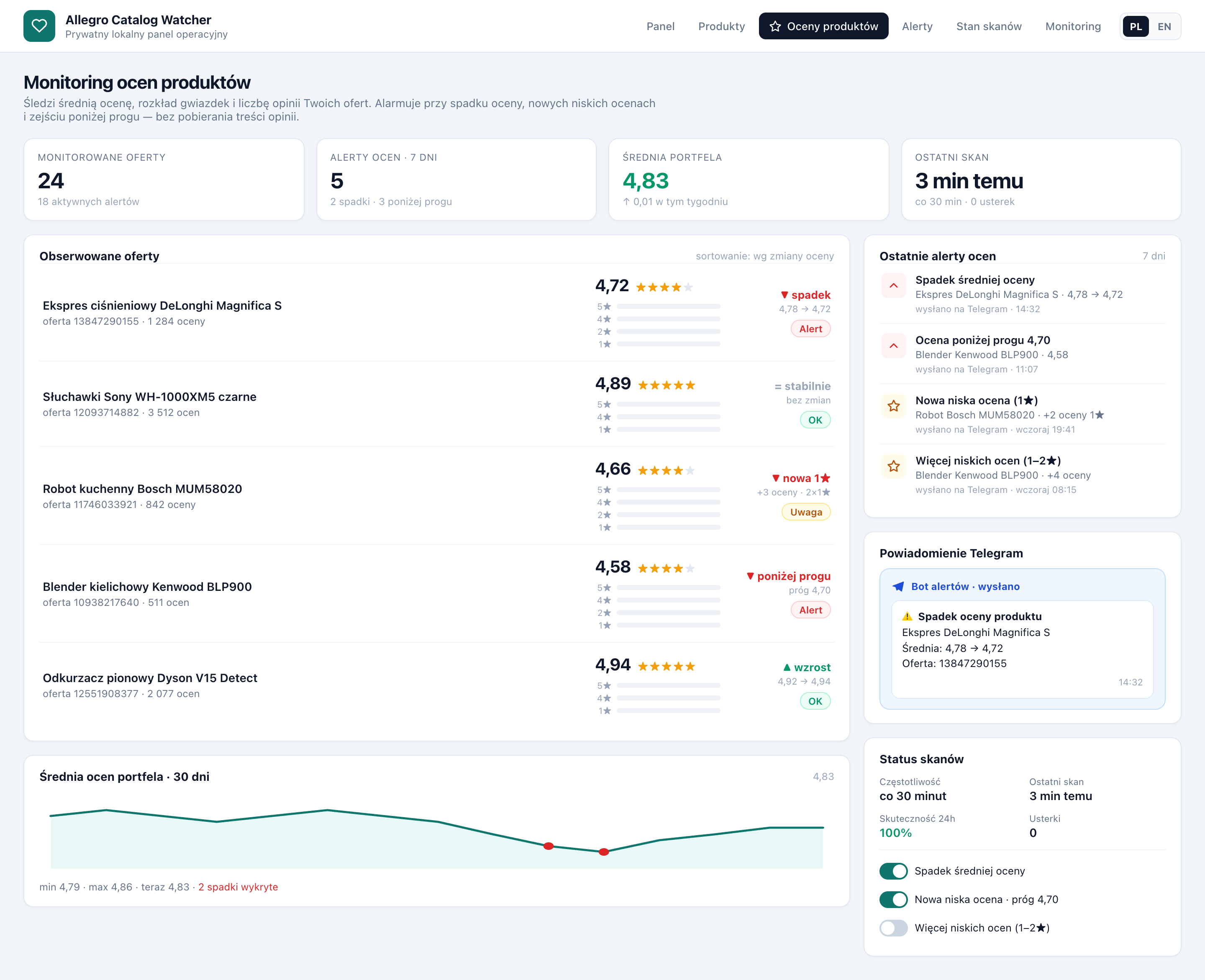Viewport: 1205px width, 980px height.
Task: Click the star icon for Więcej niskich ocen alert
Action: pos(893,466)
